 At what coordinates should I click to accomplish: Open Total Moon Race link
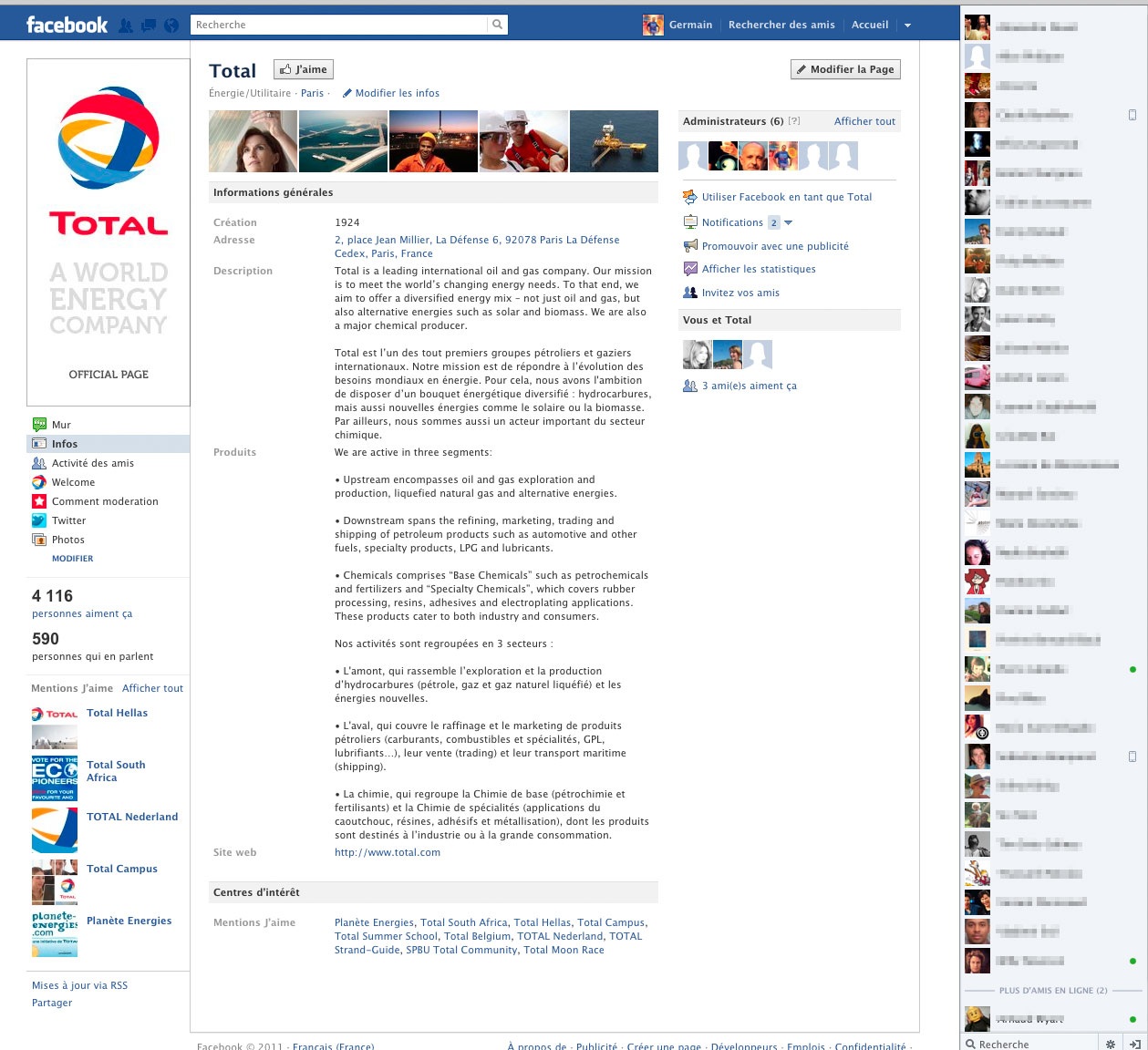pos(564,950)
